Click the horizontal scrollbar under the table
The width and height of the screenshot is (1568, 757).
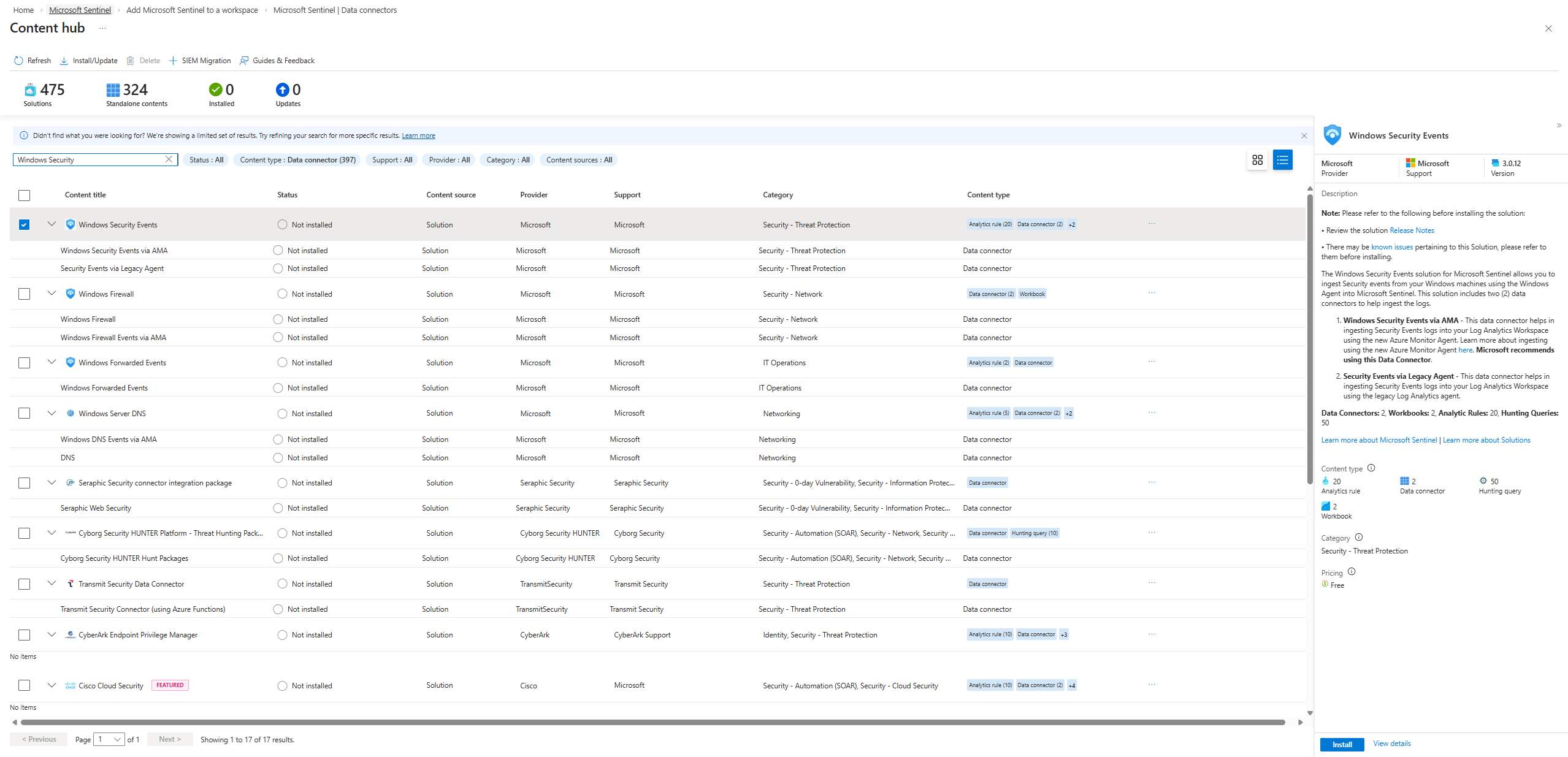[650, 722]
